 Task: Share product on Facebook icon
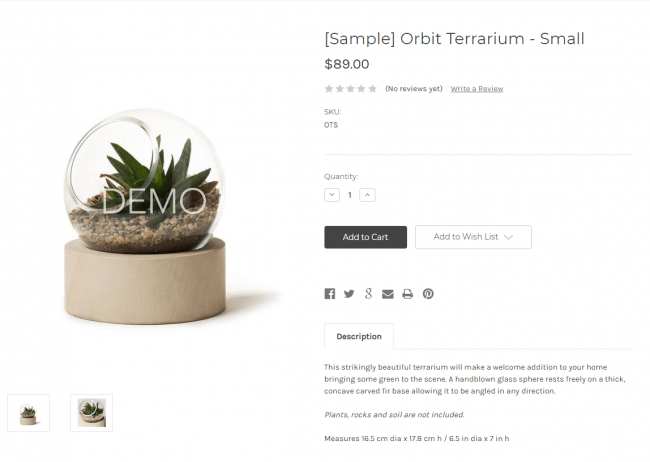tap(330, 294)
